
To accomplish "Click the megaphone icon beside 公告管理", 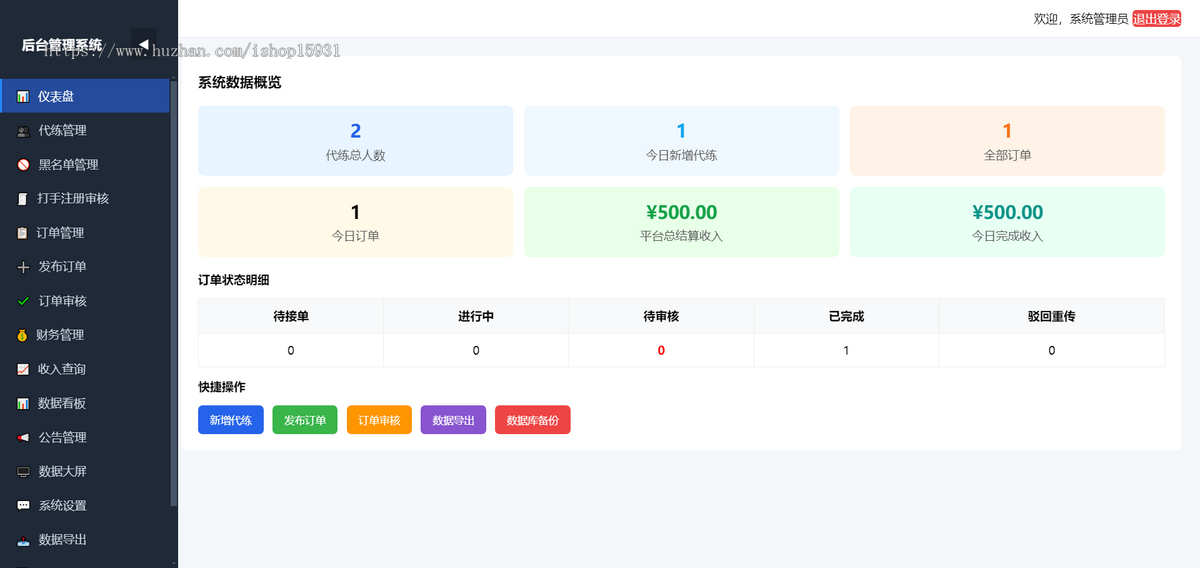I will [23, 437].
